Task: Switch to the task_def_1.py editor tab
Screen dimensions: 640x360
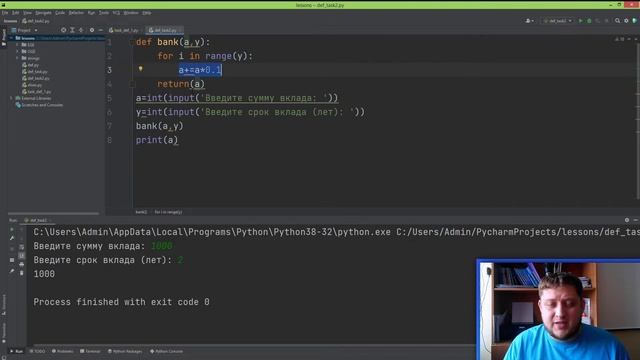Action: [x=124, y=30]
